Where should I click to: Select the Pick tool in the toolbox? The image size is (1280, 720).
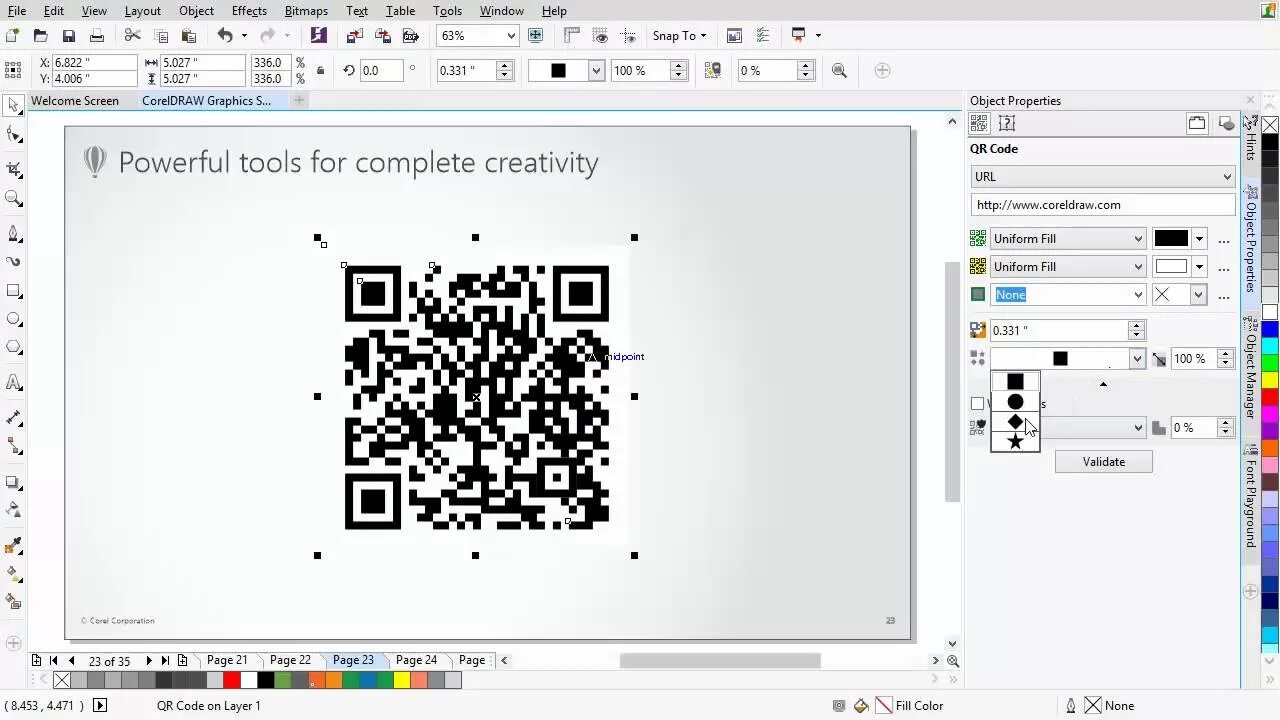coord(14,106)
